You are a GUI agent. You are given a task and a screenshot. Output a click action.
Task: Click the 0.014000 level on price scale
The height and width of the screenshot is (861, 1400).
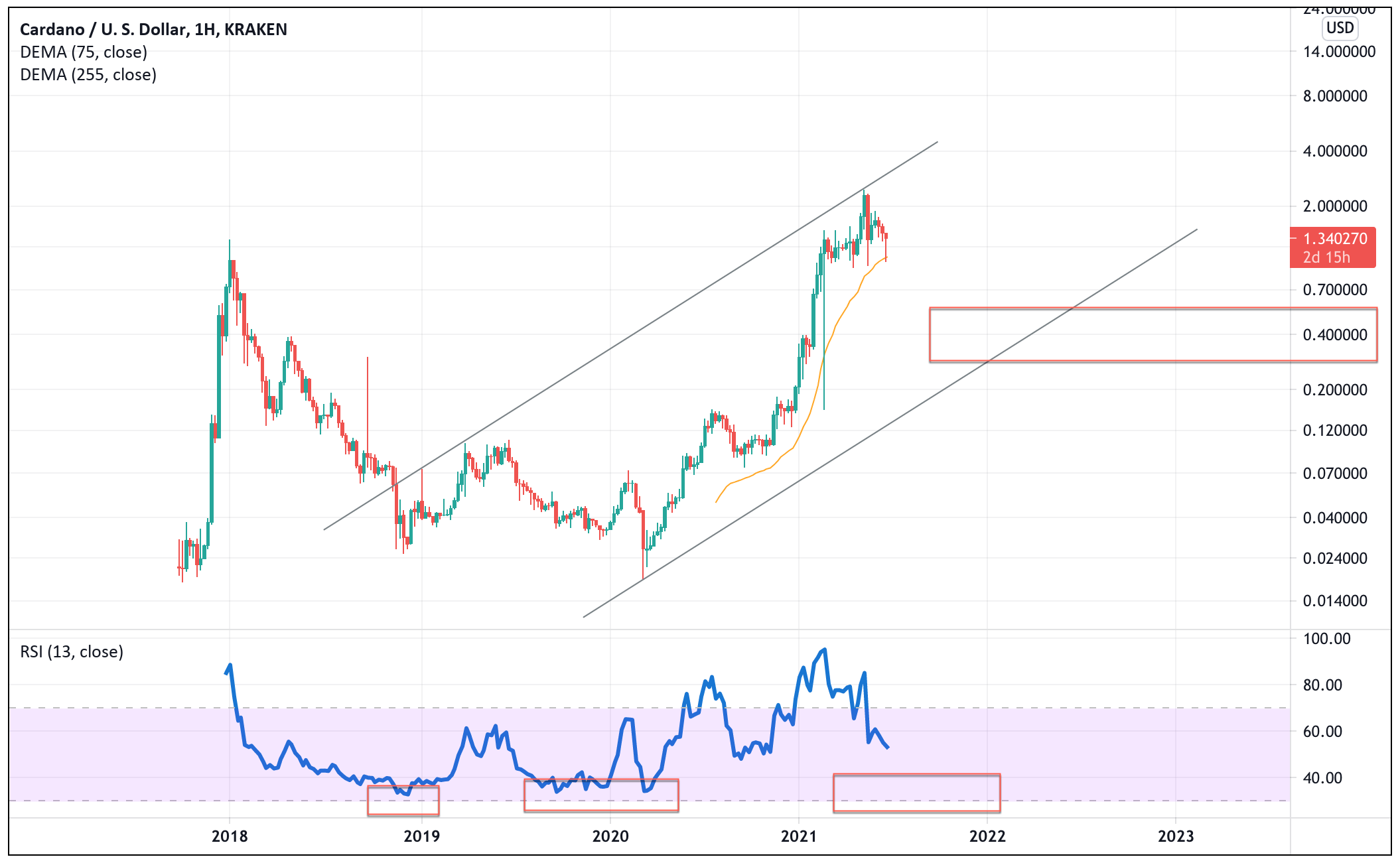(1334, 601)
